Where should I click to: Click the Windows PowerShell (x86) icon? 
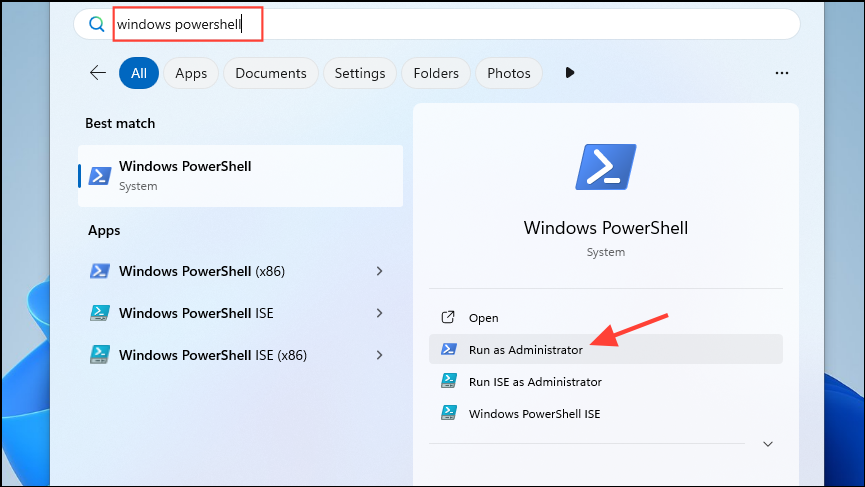[x=100, y=271]
